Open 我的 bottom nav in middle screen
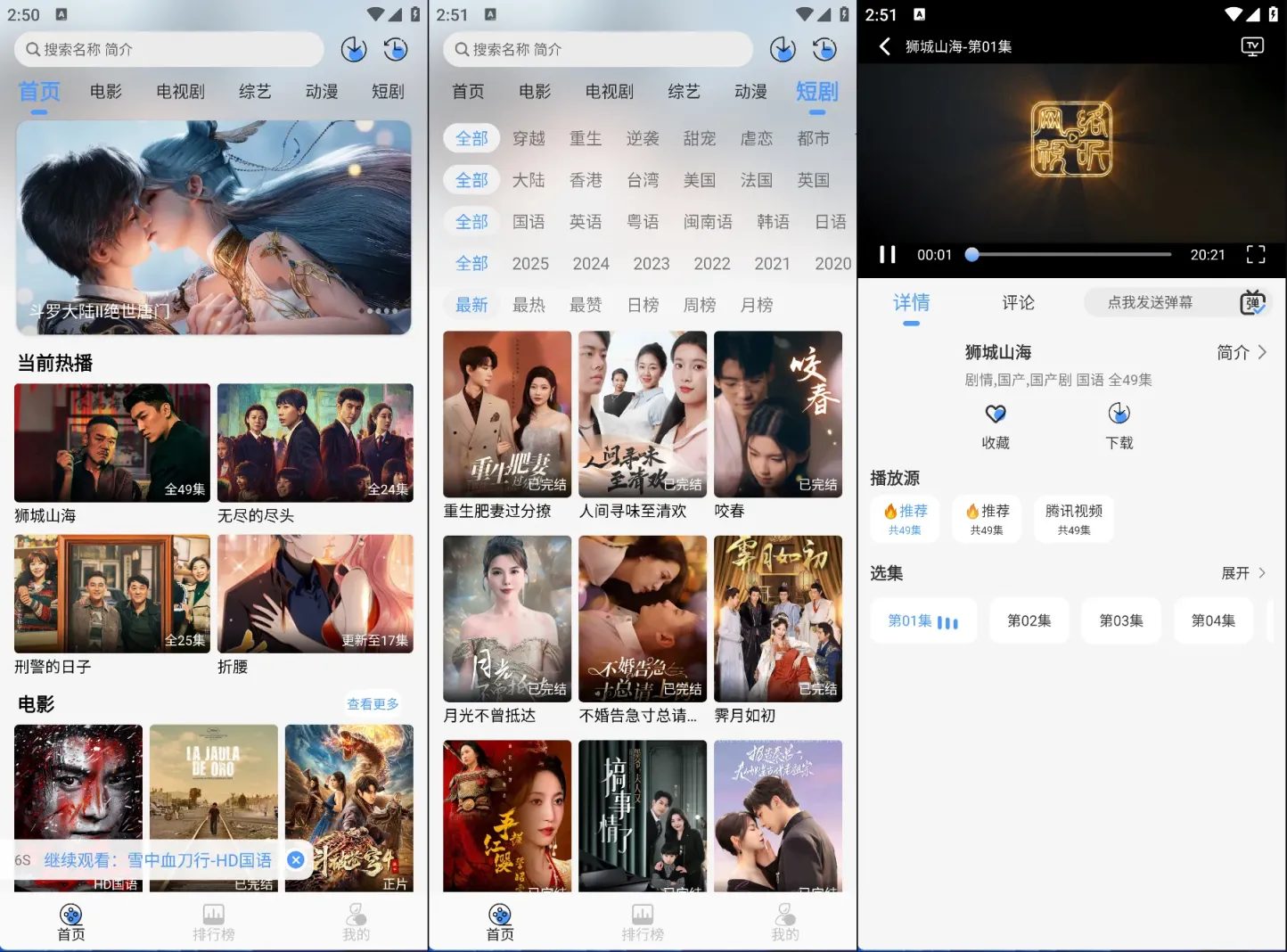Viewport: 1287px width, 952px height. (x=784, y=922)
